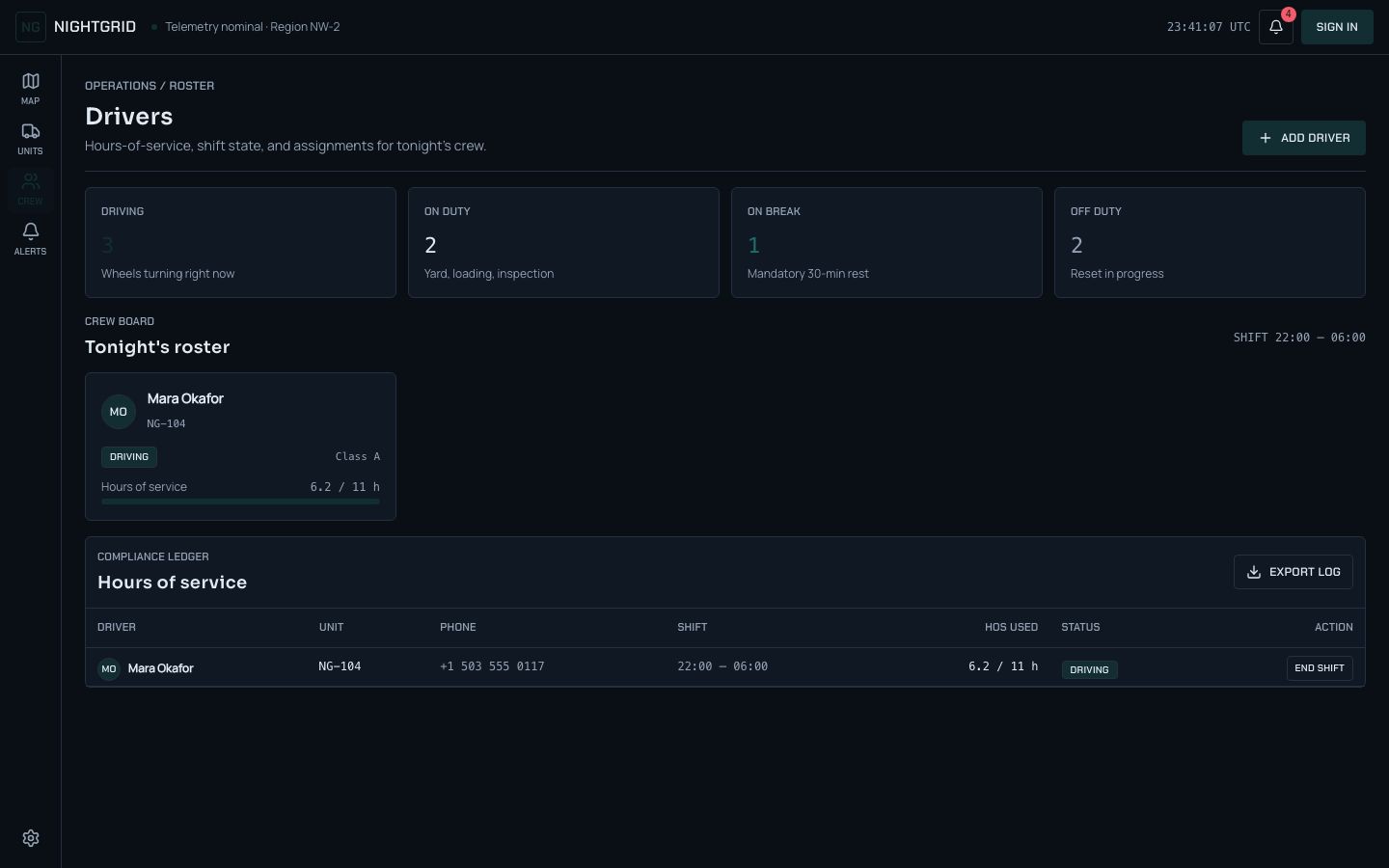Open notifications bell with 4 badge

(1276, 27)
